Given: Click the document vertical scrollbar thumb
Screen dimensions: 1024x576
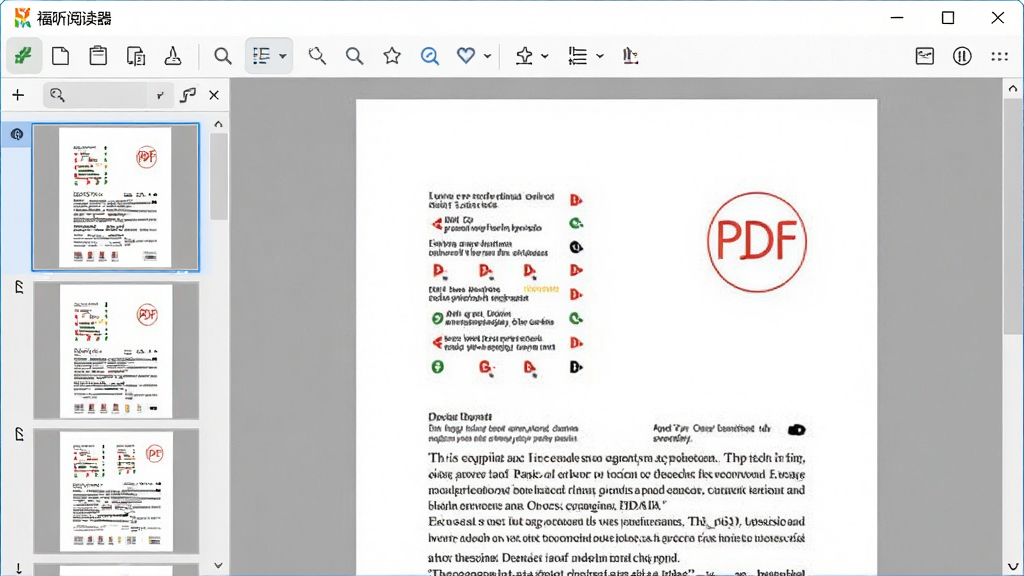Looking at the screenshot, I should [x=1013, y=217].
